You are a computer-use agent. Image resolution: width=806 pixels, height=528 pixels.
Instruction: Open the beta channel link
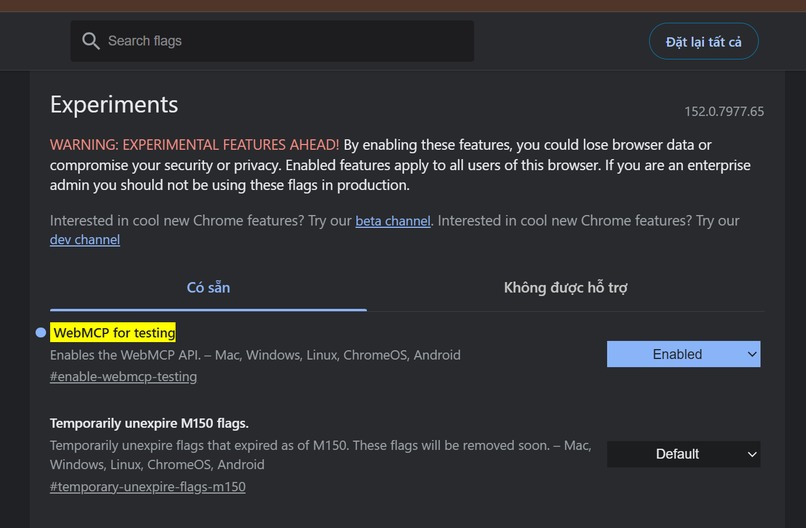tap(393, 221)
